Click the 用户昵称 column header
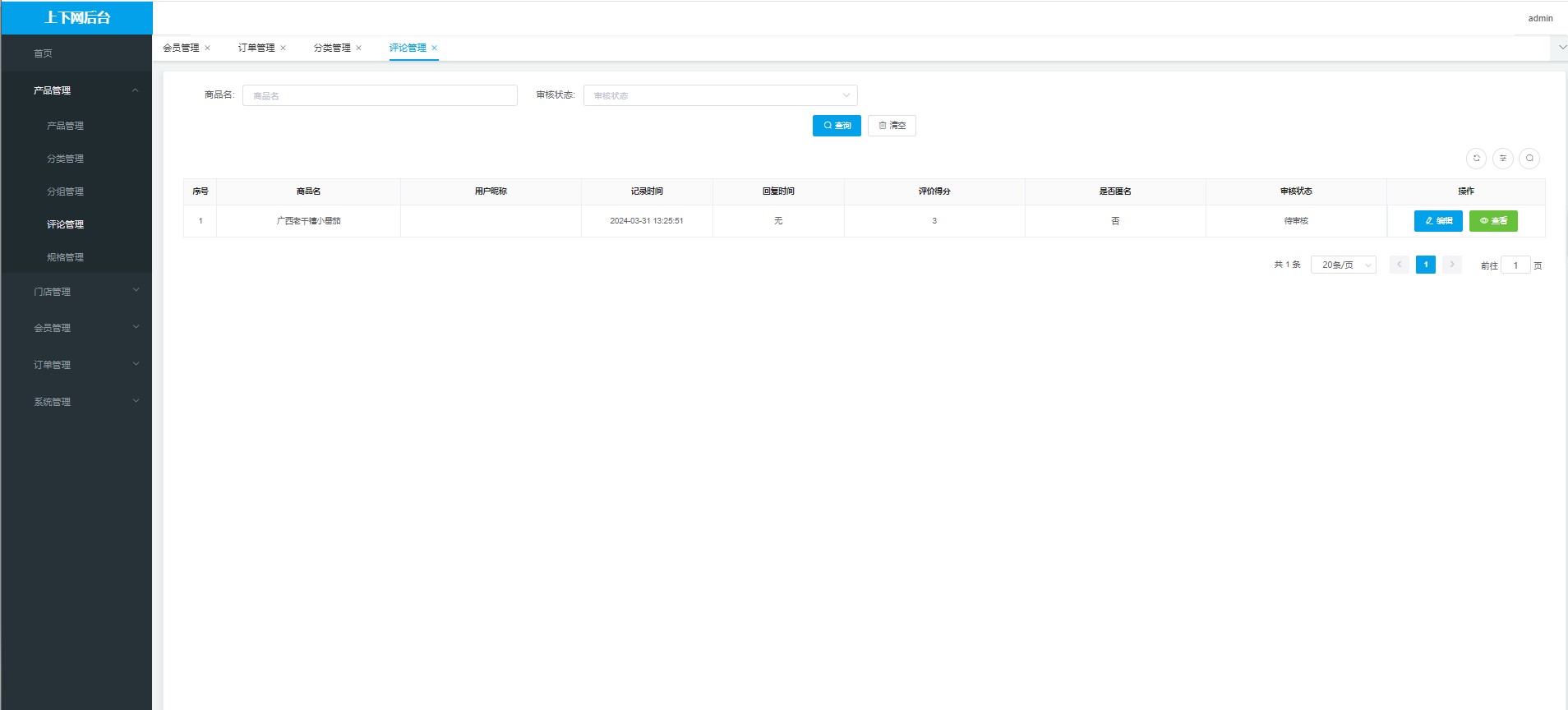 (x=491, y=191)
